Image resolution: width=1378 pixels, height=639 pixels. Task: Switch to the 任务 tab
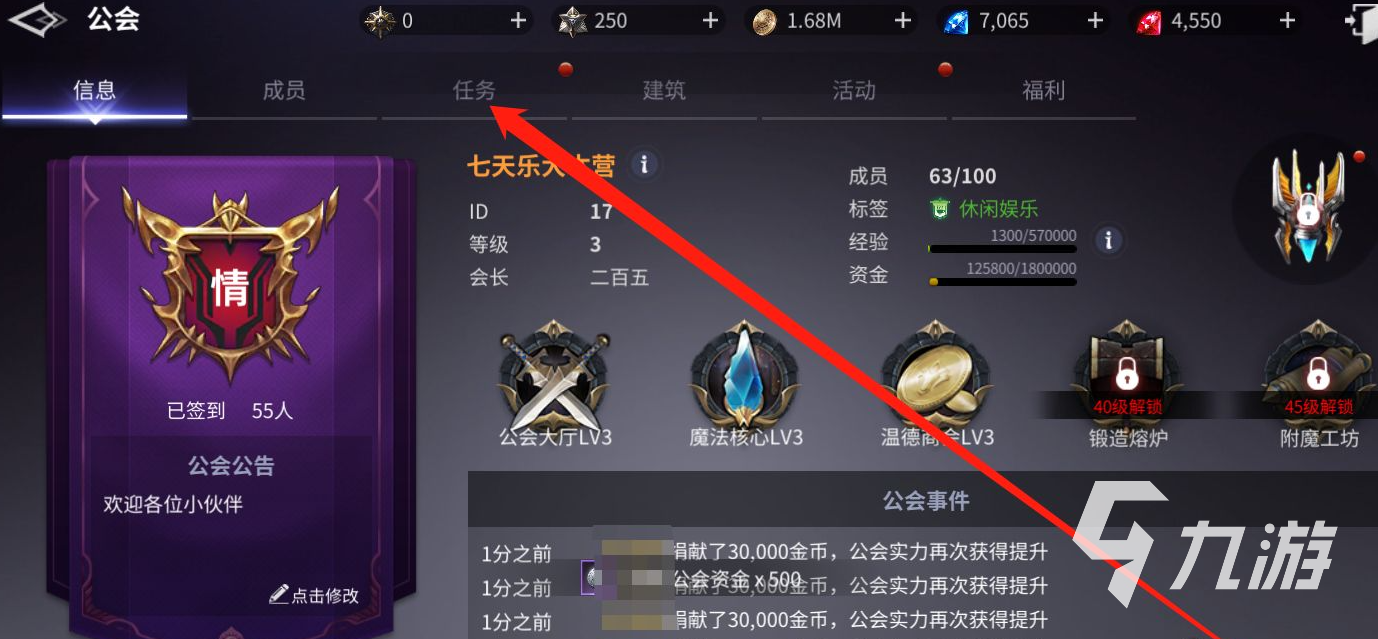tap(474, 91)
